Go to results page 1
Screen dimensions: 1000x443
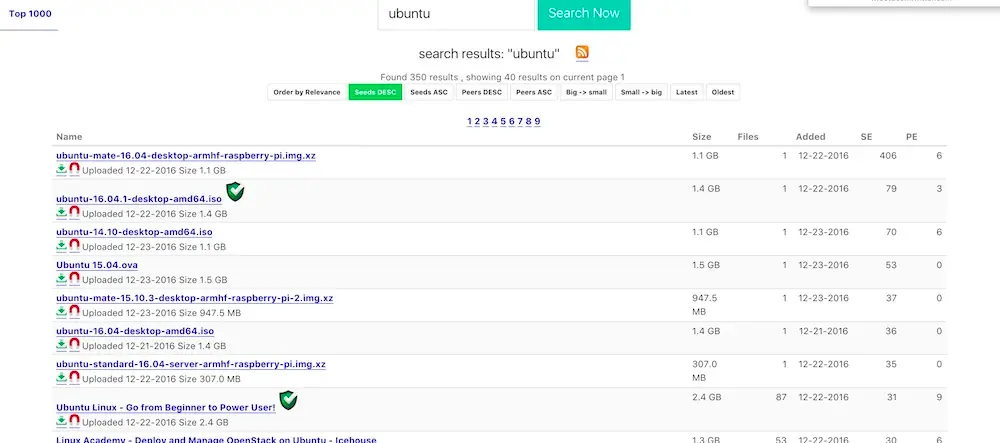pyautogui.click(x=469, y=121)
